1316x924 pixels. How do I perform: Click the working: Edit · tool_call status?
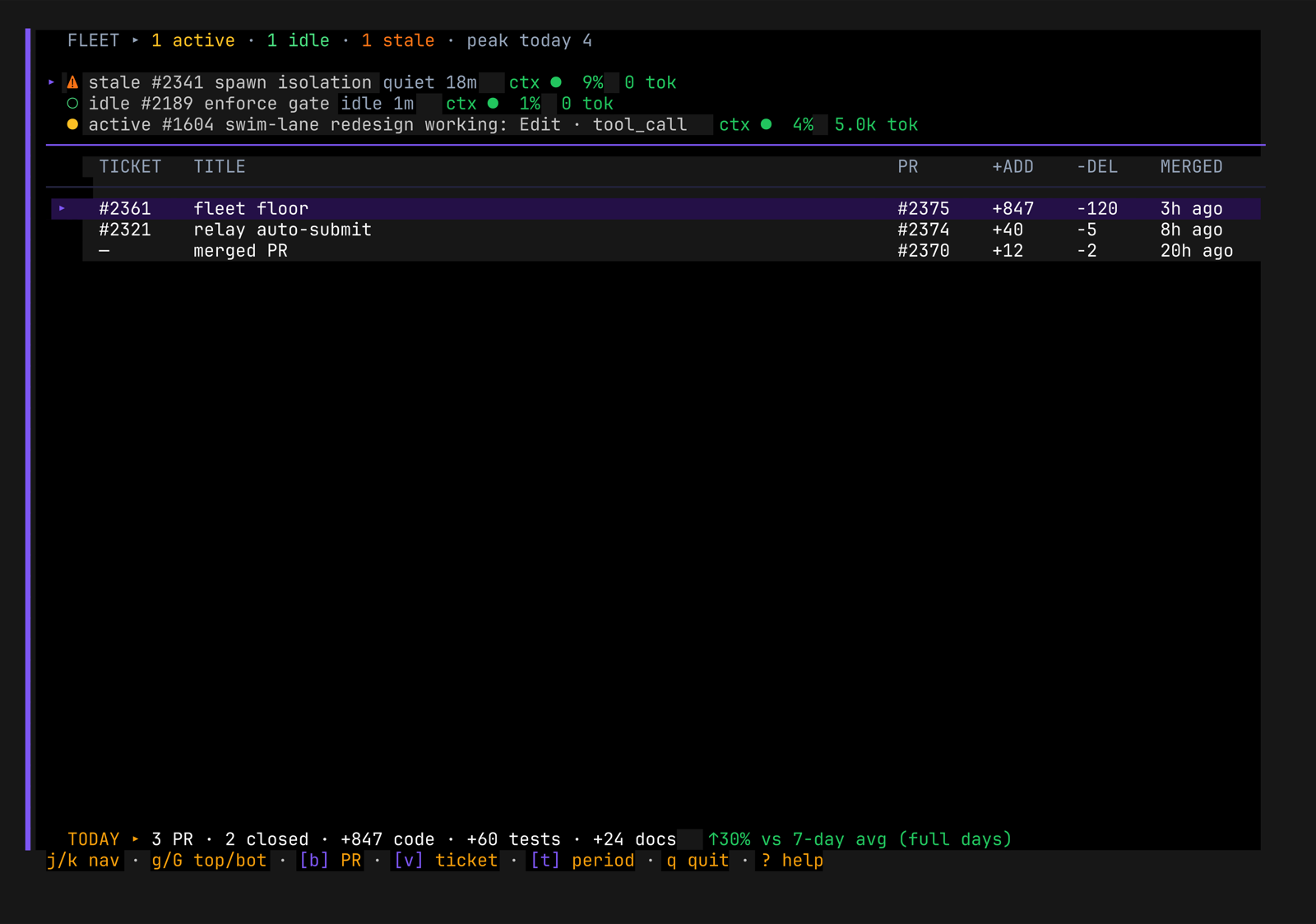tap(556, 125)
